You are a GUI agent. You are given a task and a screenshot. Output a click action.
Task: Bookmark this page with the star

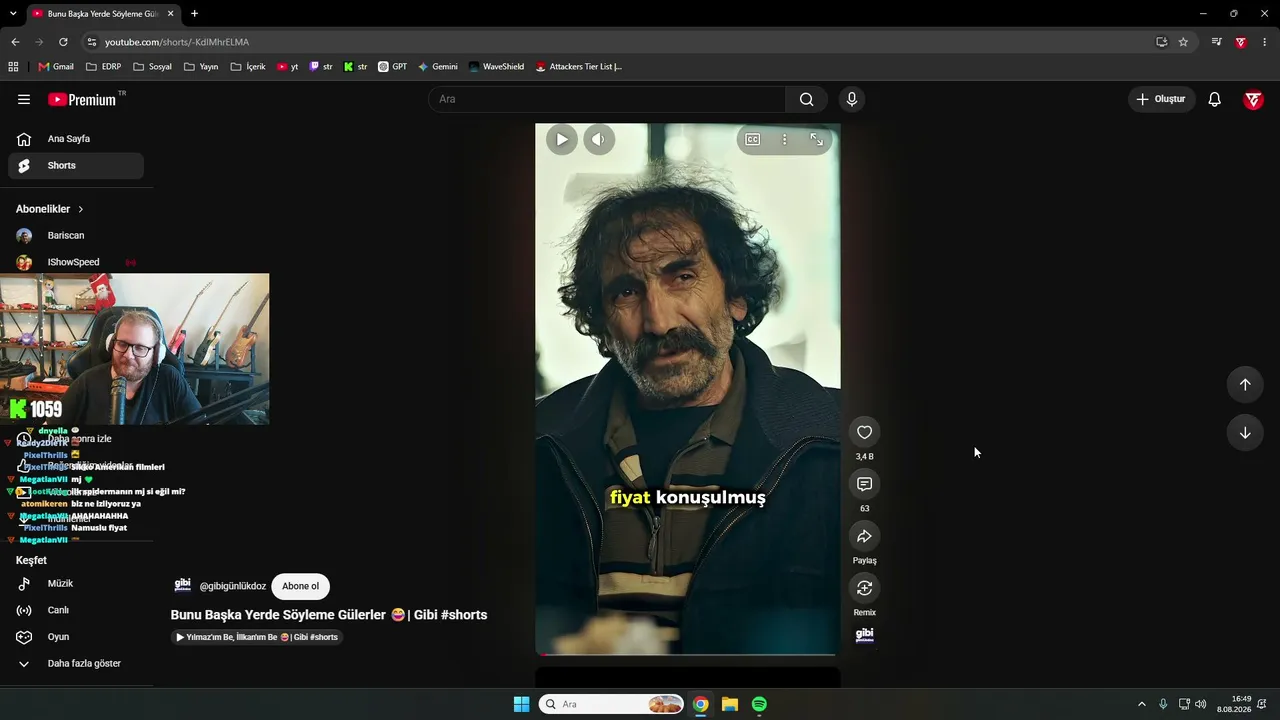[x=1183, y=42]
